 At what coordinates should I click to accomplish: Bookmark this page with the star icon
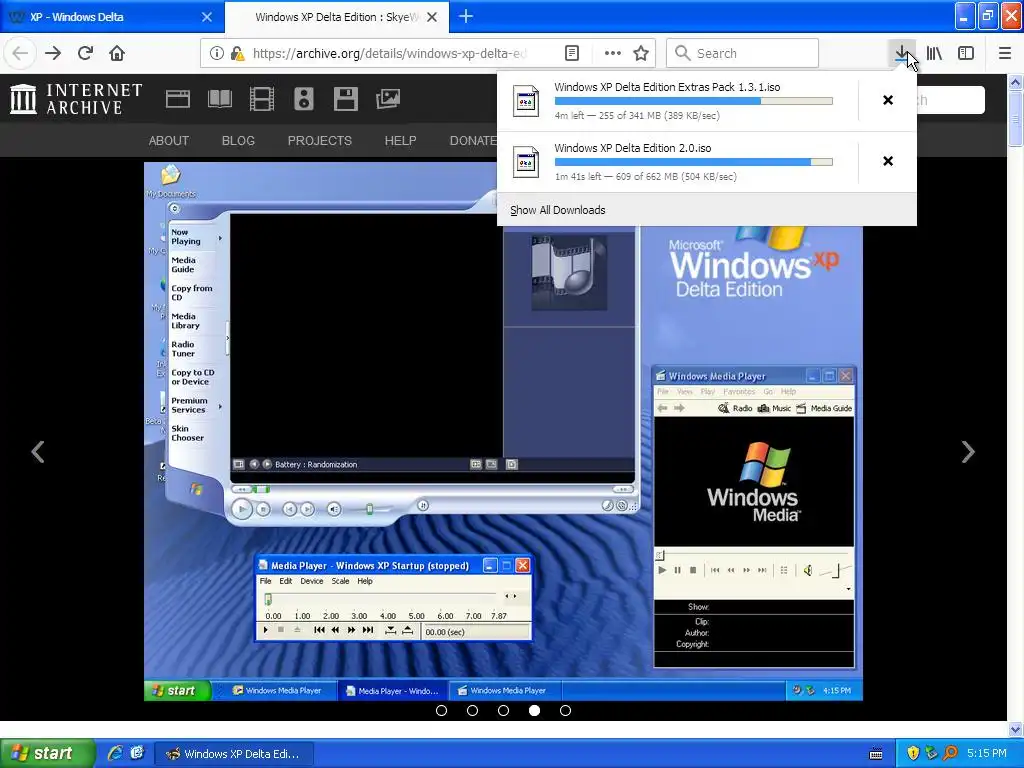click(641, 53)
